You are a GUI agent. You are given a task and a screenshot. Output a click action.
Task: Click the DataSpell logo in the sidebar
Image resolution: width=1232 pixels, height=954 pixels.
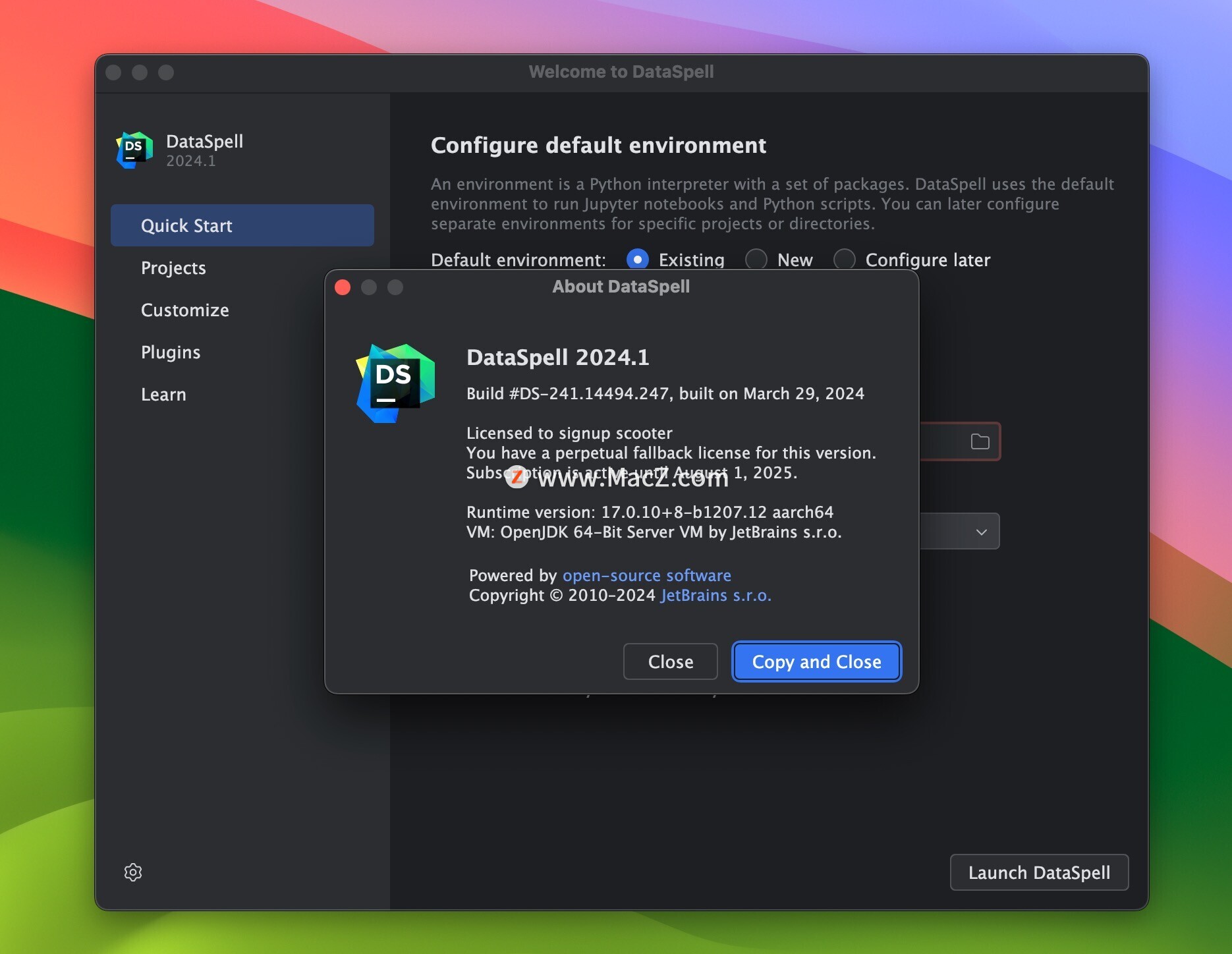point(134,150)
